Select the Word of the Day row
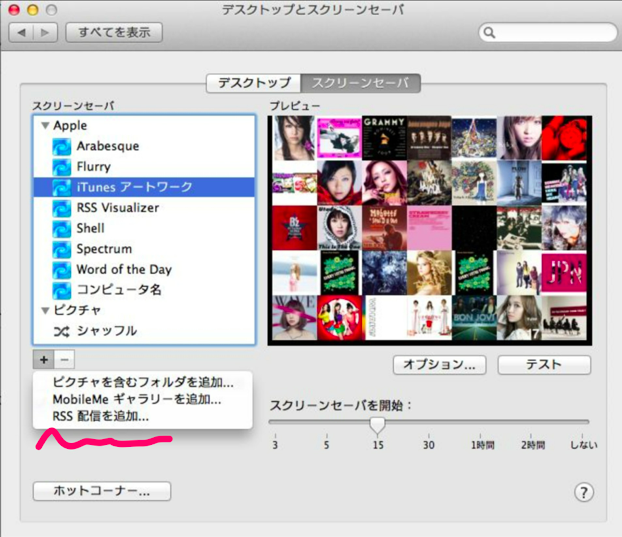 tap(144, 270)
